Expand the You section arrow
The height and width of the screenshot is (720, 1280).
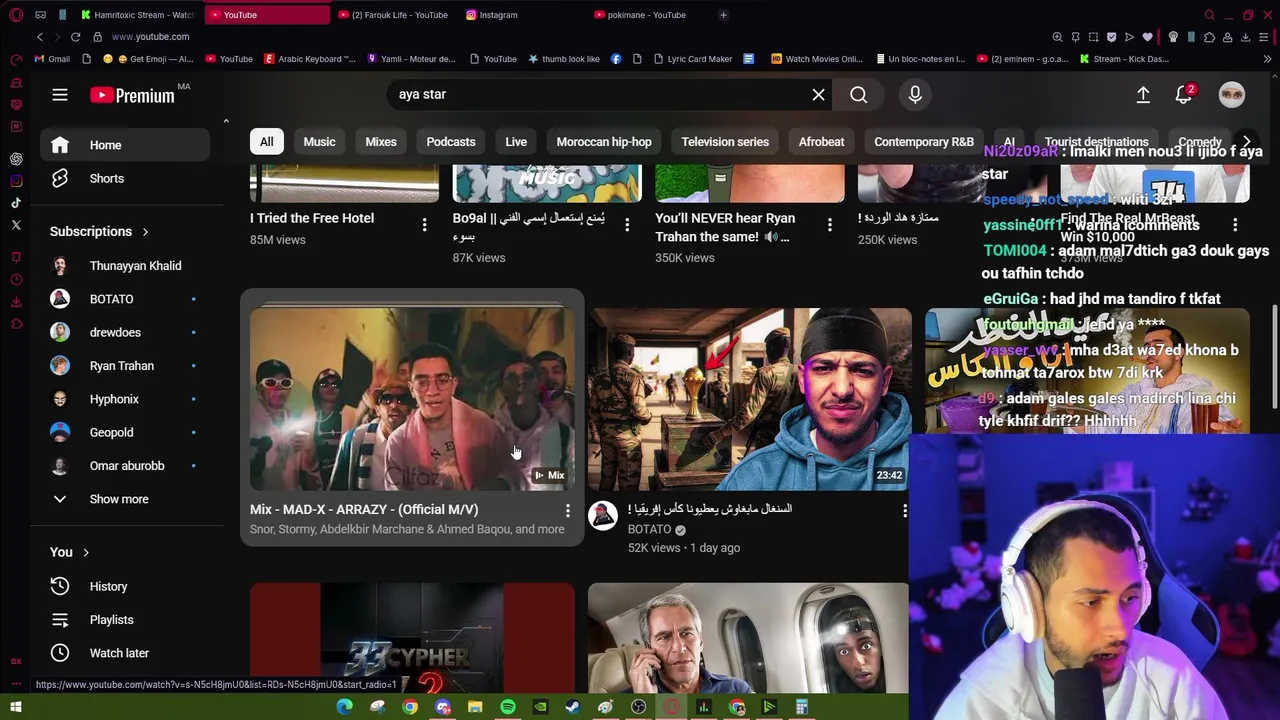86,552
